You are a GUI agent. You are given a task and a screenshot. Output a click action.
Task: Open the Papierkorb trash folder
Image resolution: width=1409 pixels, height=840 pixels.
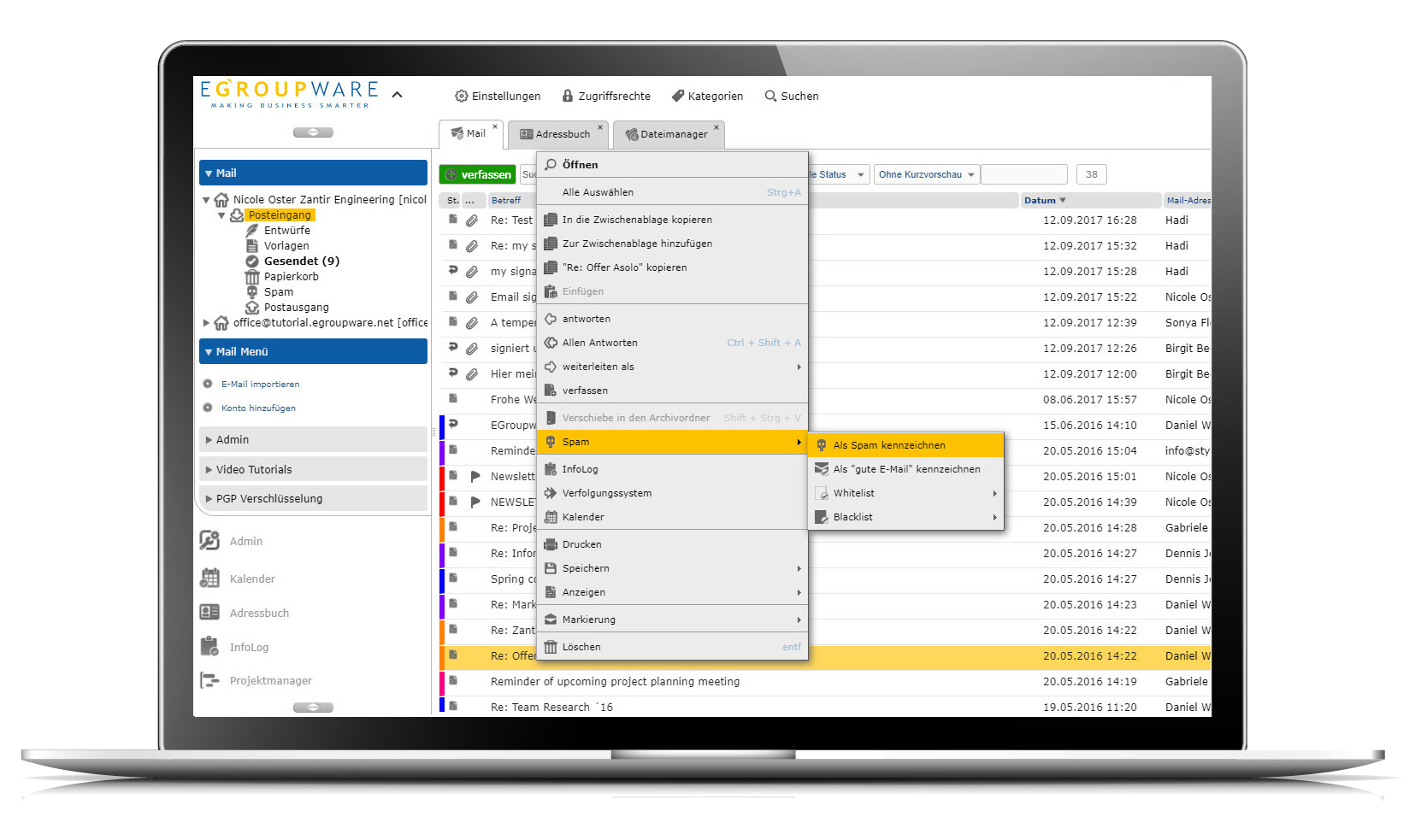click(290, 276)
